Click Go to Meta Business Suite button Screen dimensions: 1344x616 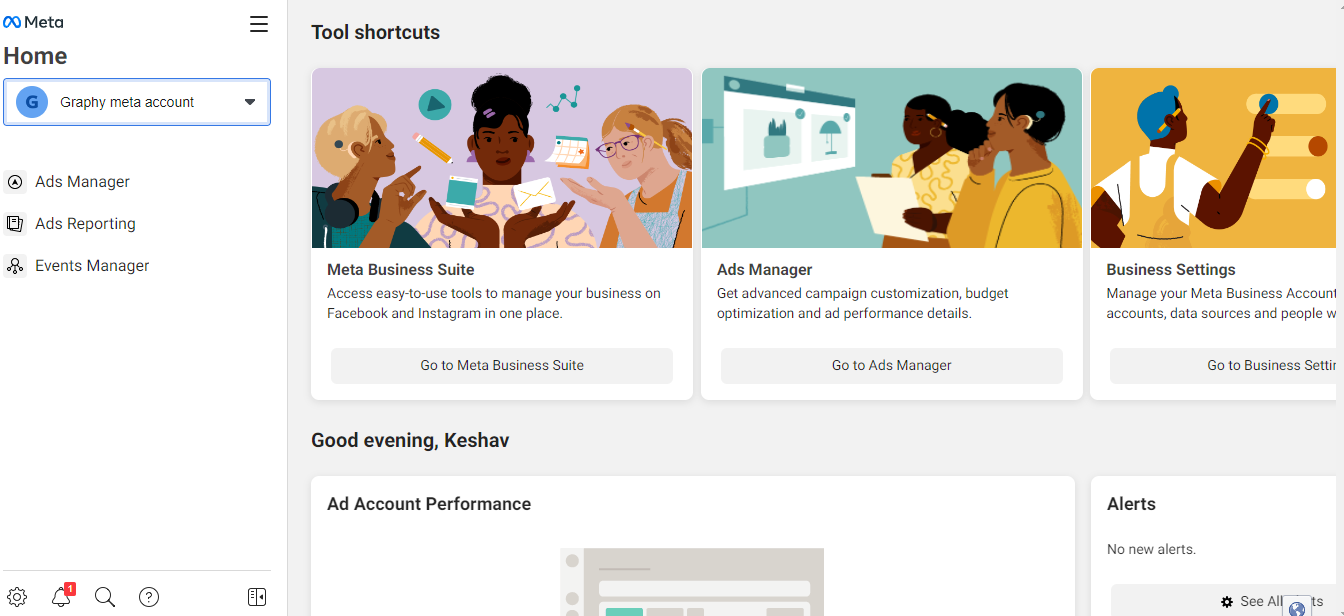point(502,366)
